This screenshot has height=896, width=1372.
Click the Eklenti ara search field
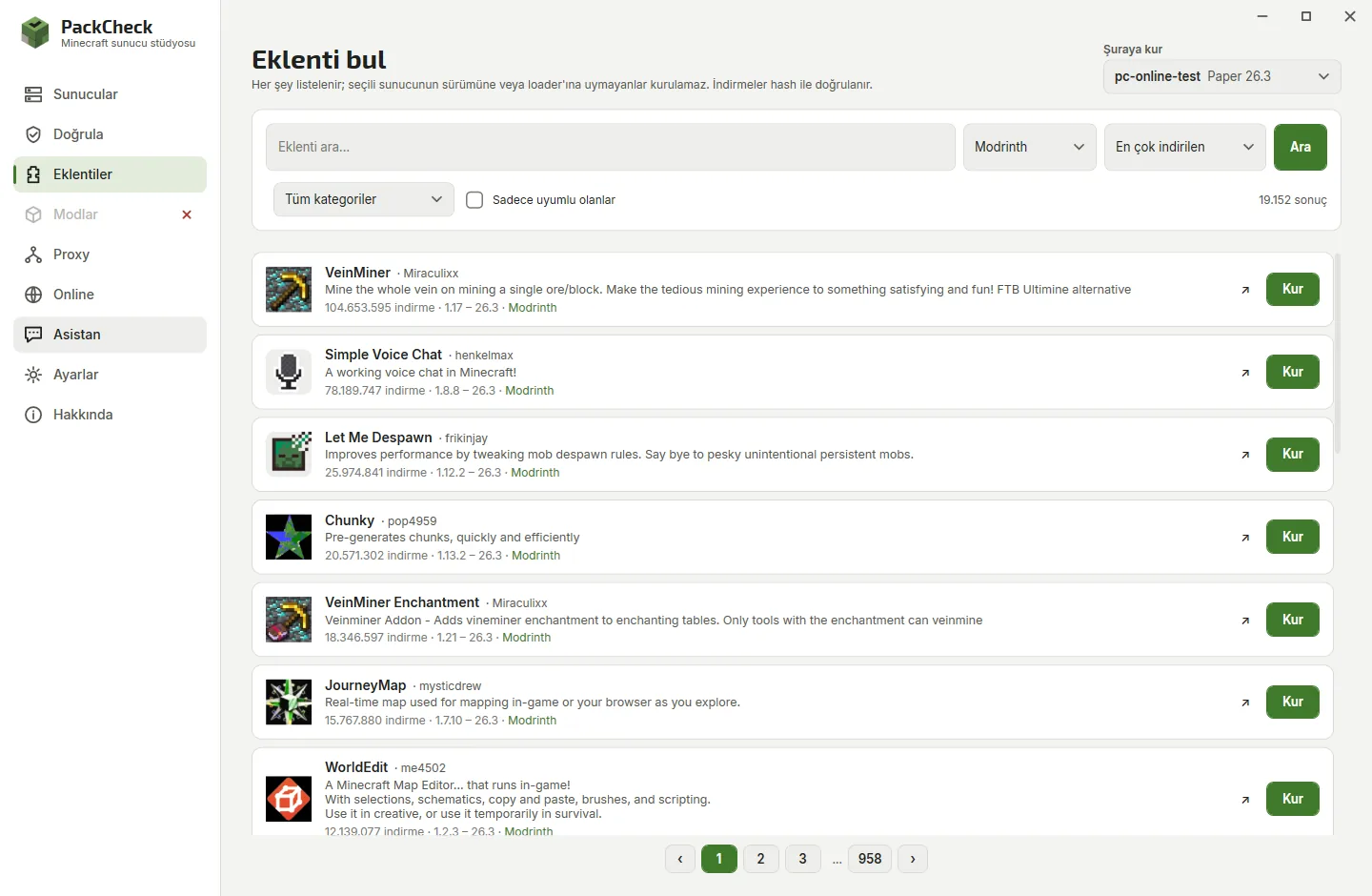611,147
